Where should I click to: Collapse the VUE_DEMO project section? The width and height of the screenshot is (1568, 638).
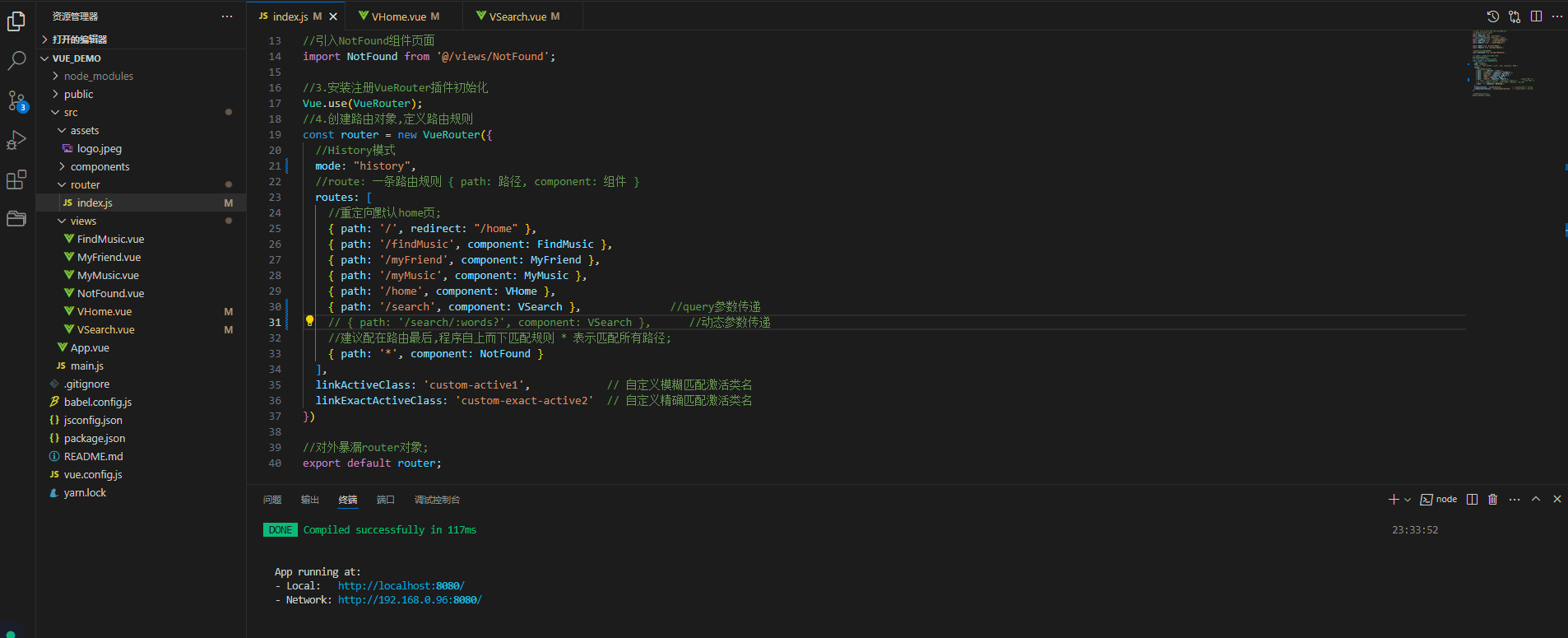pos(141,58)
